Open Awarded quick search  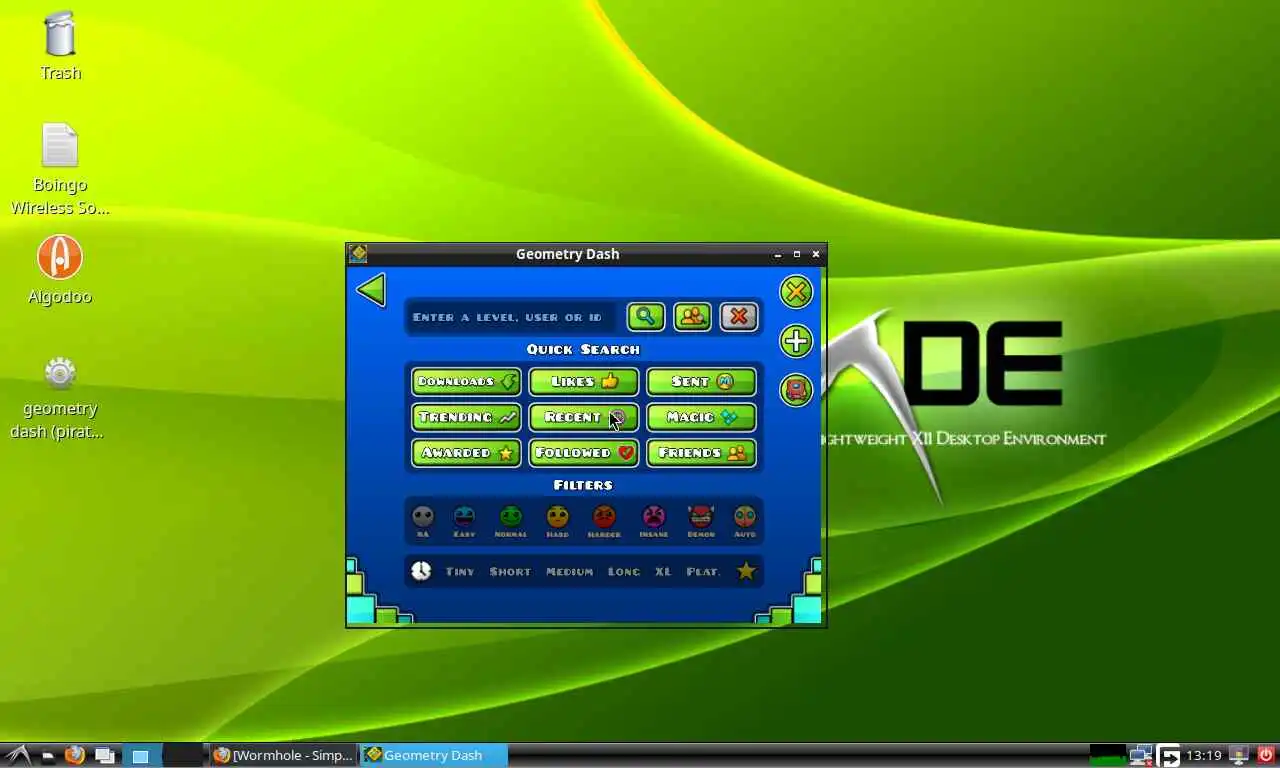(x=466, y=452)
